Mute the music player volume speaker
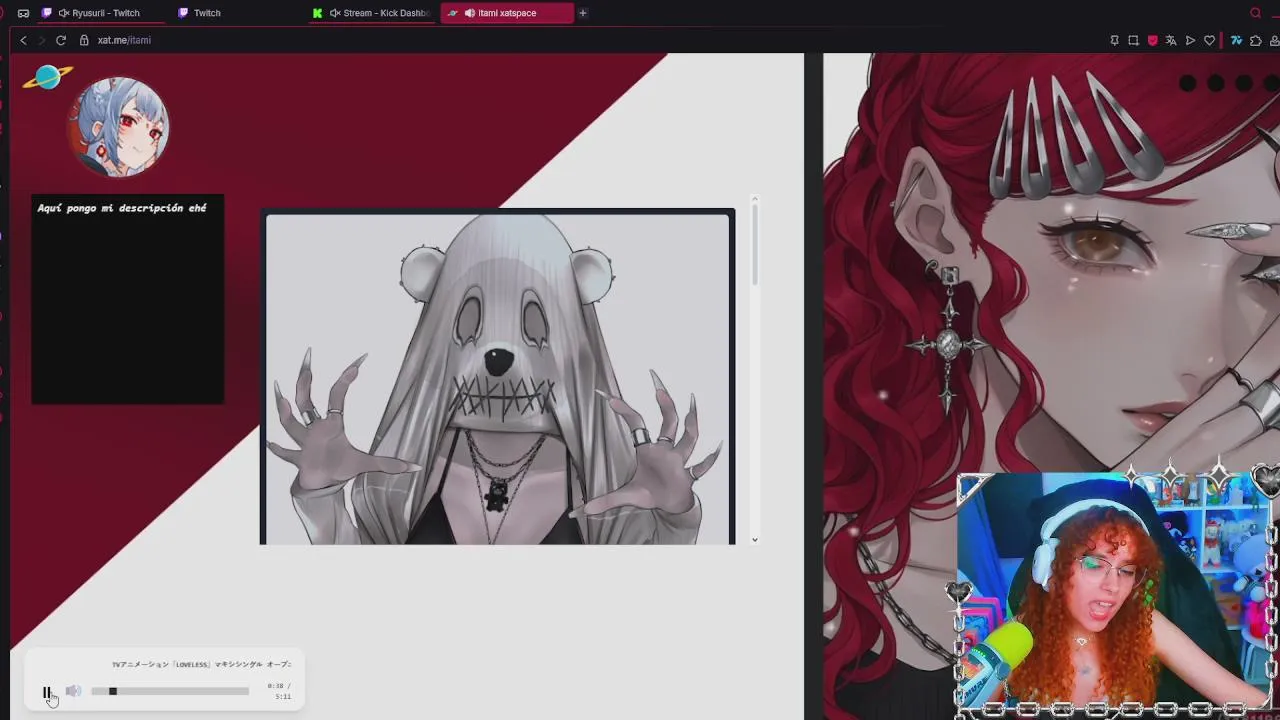This screenshot has width=1280, height=720. tap(73, 691)
